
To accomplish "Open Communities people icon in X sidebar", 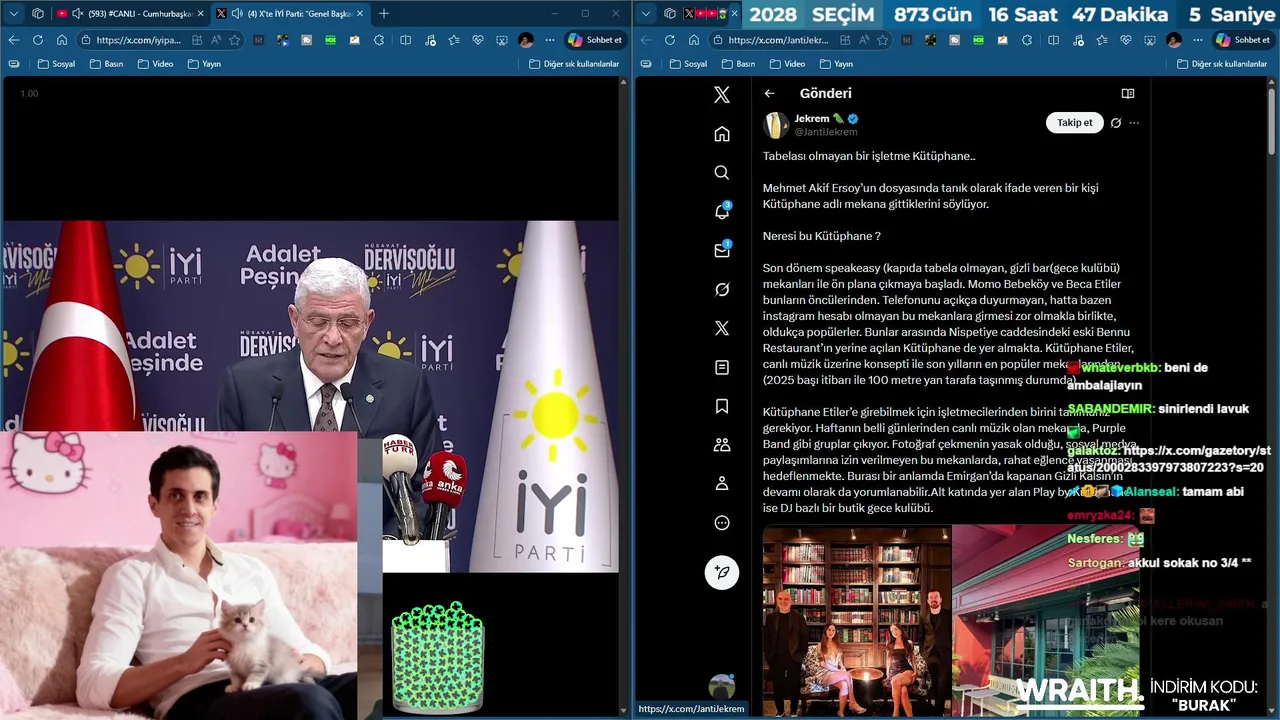I will coord(722,445).
